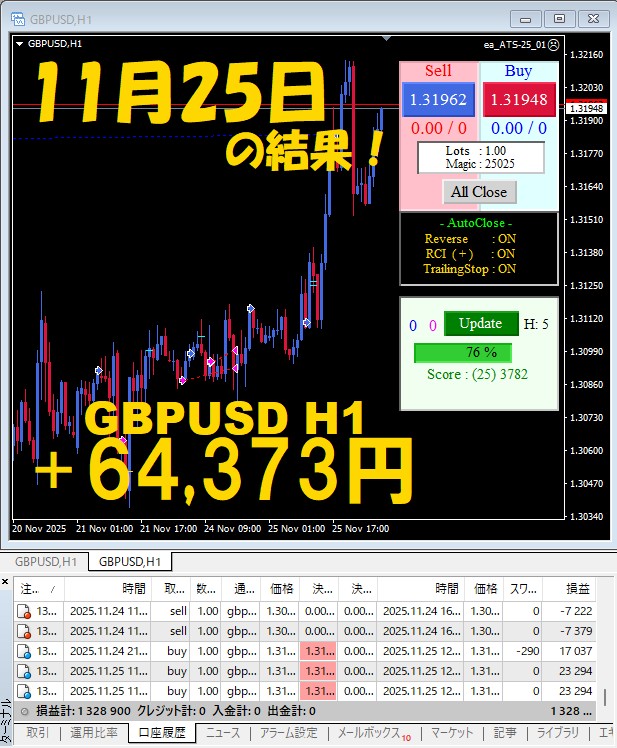Open the 記事 articles tab
The image size is (617, 748).
[x=504, y=732]
